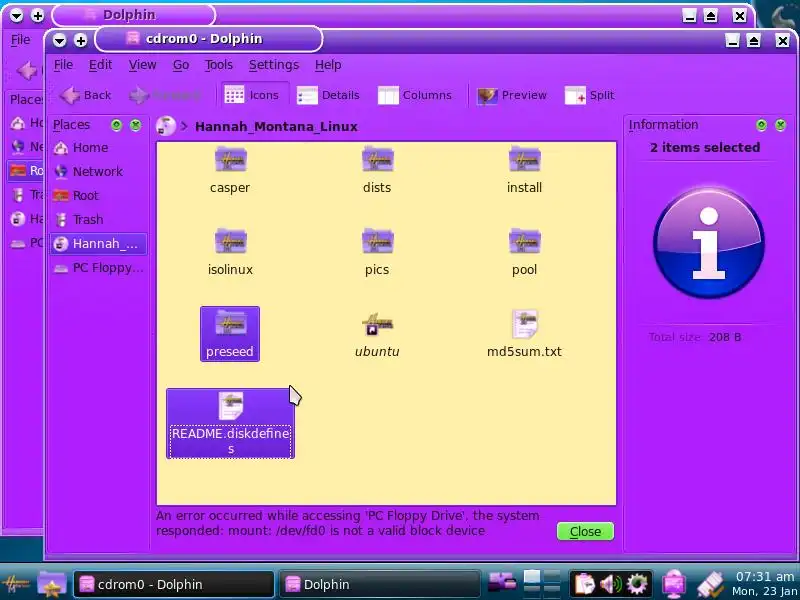Open the casper folder

[230, 171]
